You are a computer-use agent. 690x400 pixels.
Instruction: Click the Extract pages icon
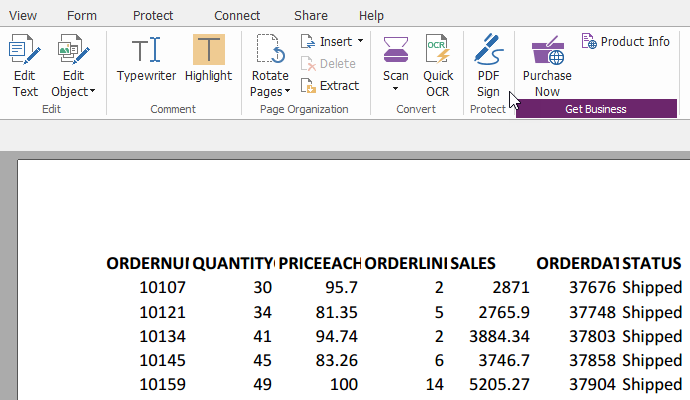click(x=308, y=85)
